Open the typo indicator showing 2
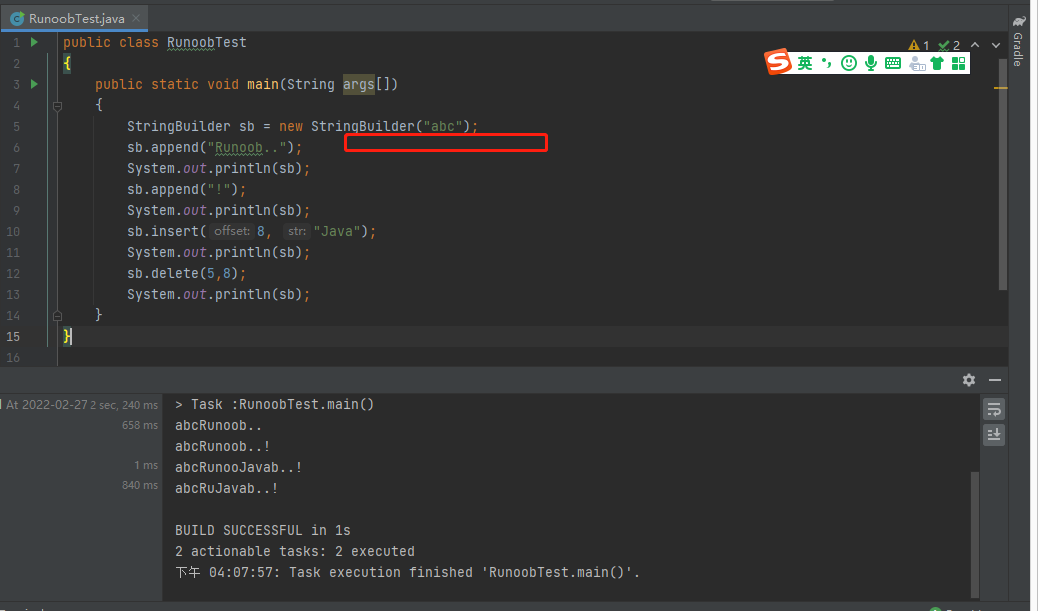This screenshot has width=1038, height=611. pyautogui.click(x=949, y=45)
